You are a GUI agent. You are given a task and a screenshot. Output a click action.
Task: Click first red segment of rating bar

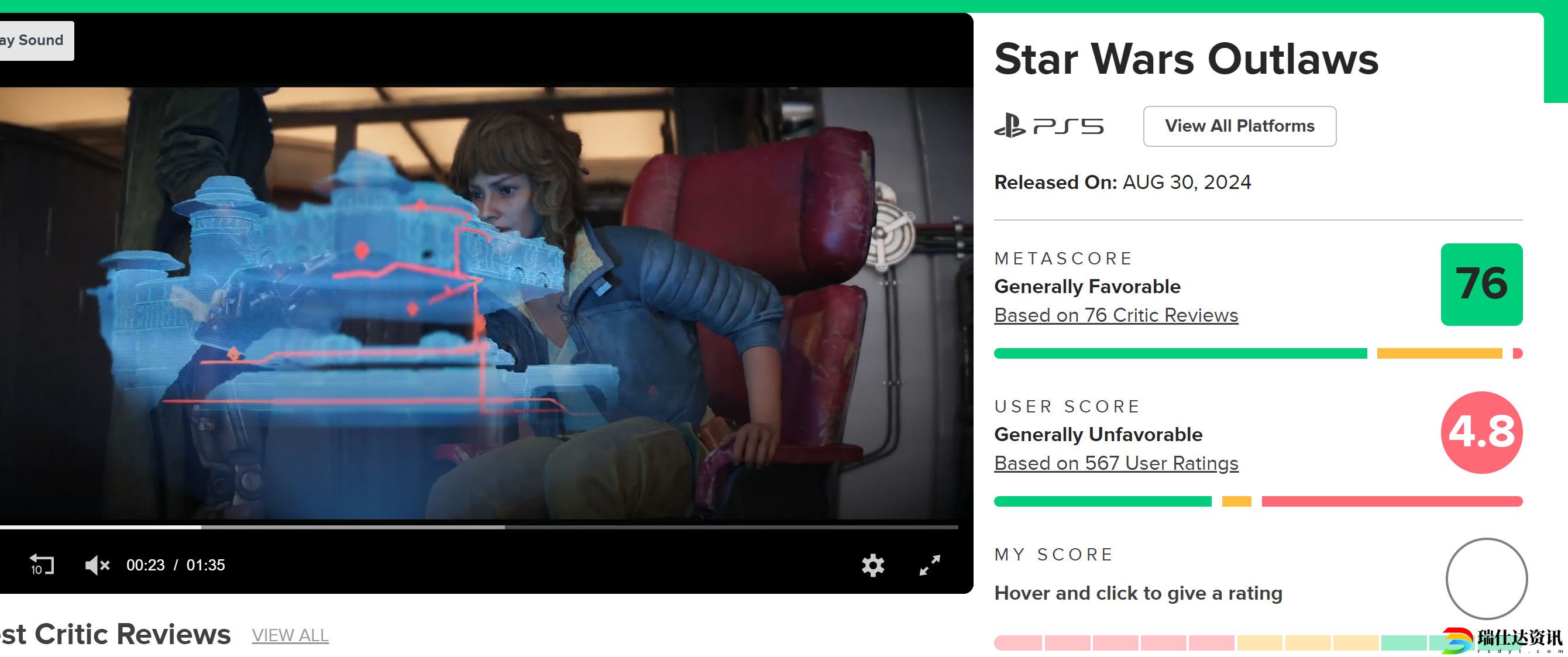1018,643
